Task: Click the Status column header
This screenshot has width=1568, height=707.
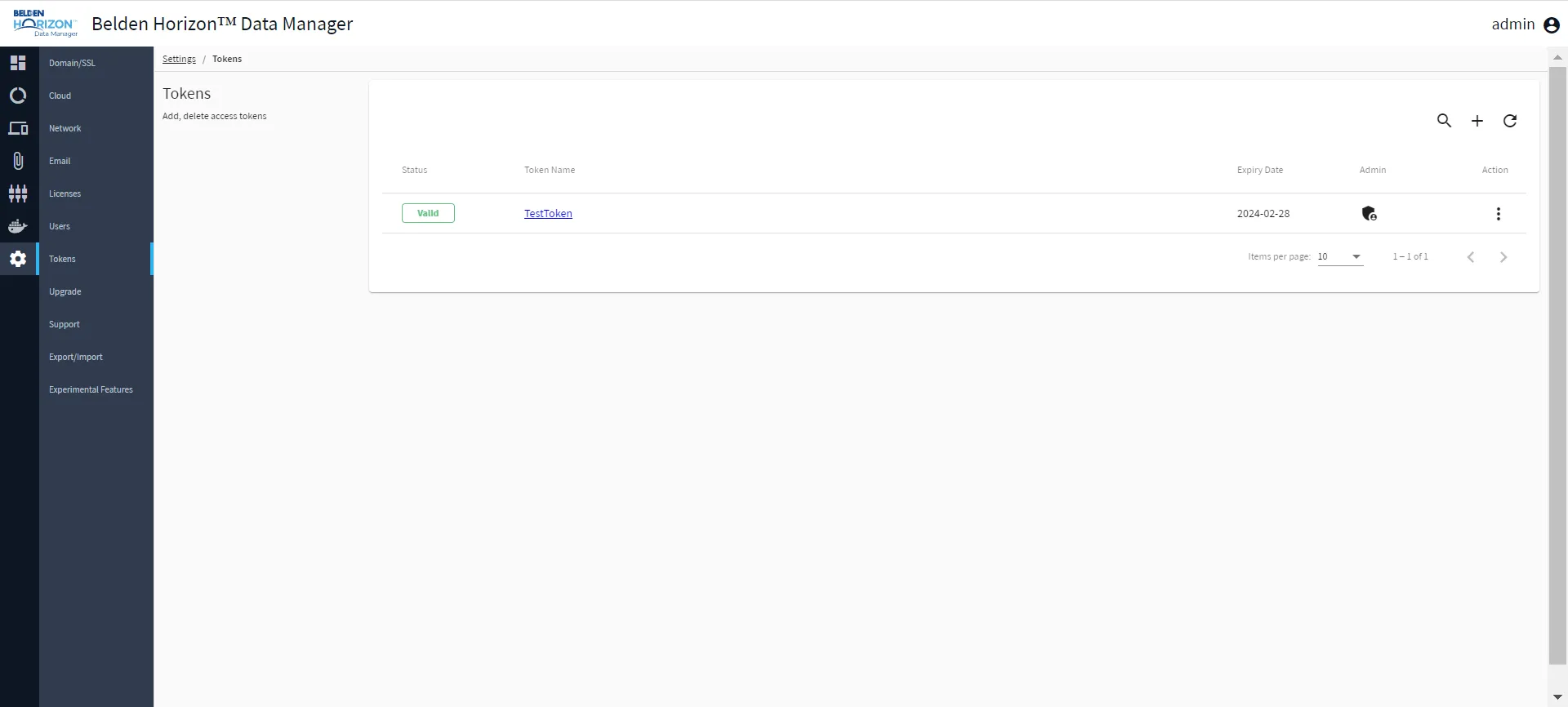Action: tap(414, 170)
